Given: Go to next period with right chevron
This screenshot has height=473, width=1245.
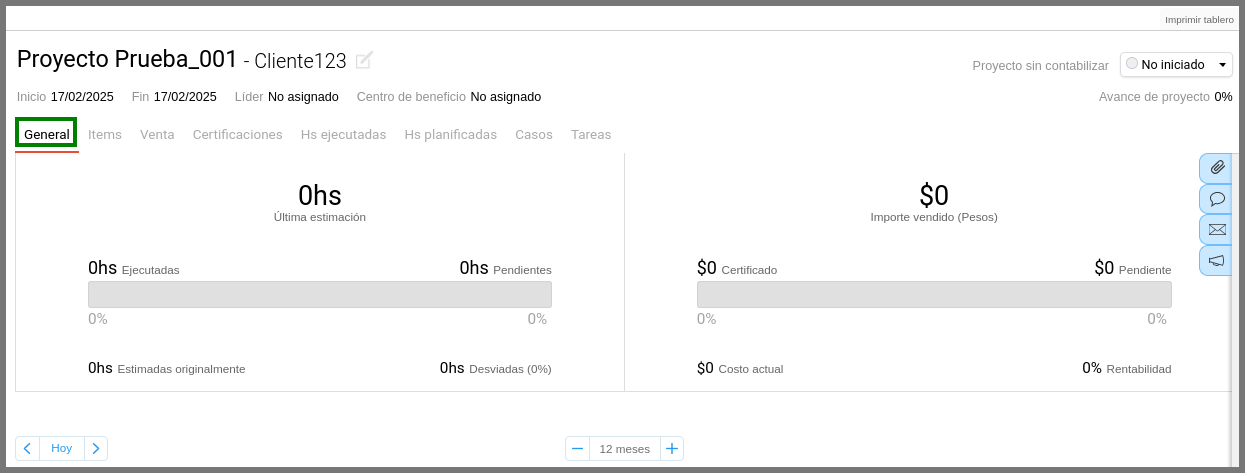Looking at the screenshot, I should coord(96,448).
